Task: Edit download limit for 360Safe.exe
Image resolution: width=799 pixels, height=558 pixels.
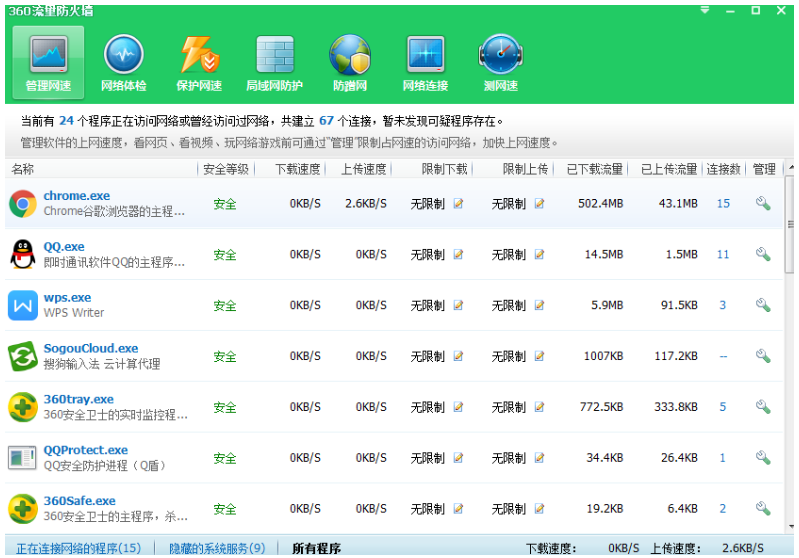Action: 458,508
